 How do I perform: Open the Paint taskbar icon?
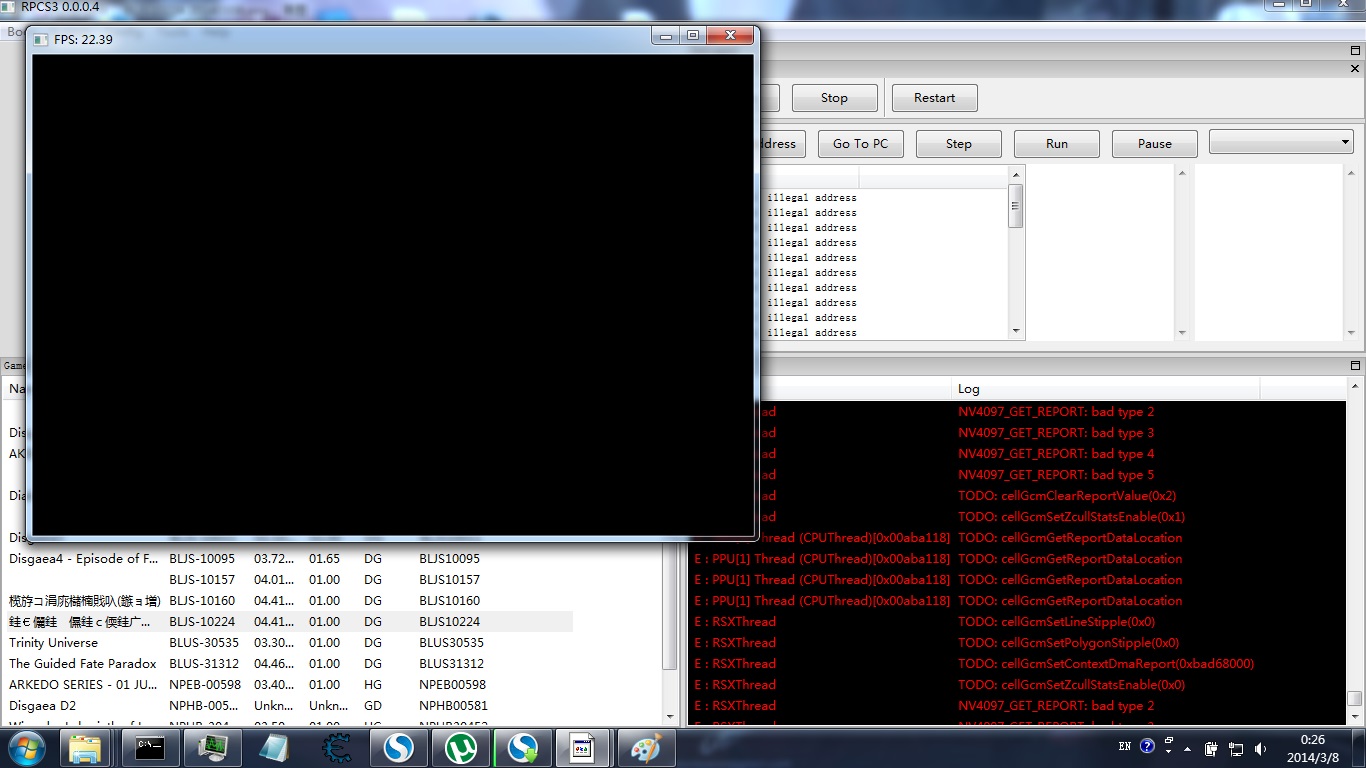(646, 747)
